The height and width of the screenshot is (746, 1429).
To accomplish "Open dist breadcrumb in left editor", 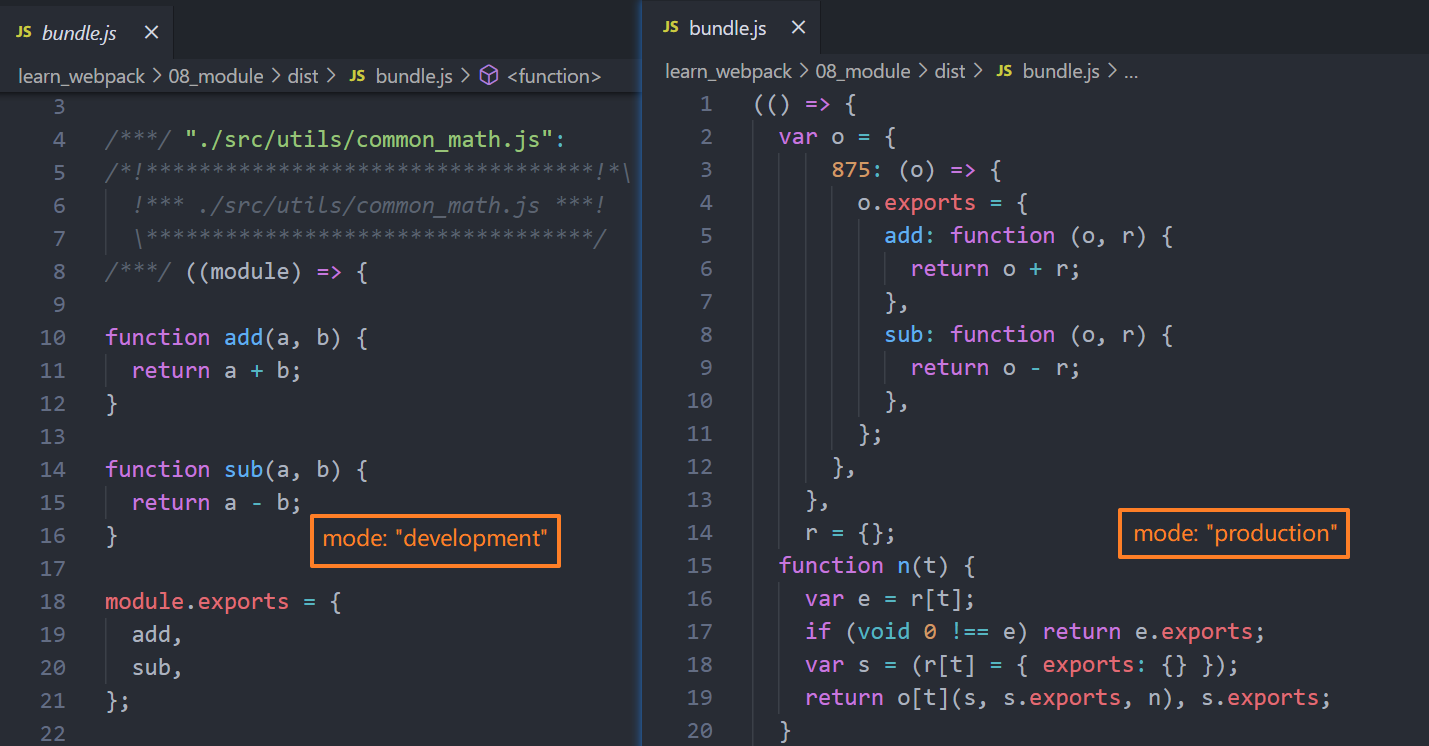I will click(x=303, y=76).
